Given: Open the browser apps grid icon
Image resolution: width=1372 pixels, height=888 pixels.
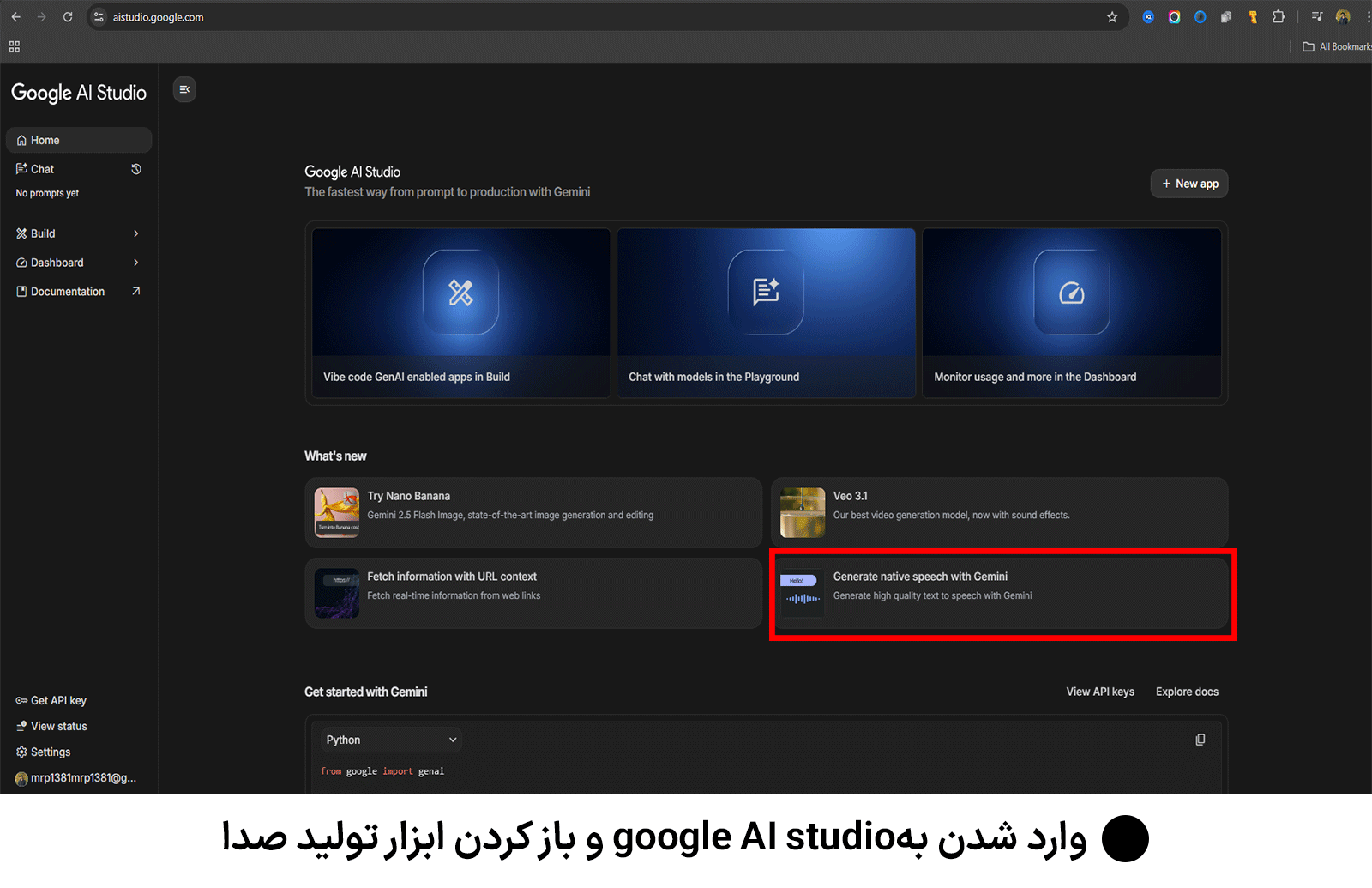Looking at the screenshot, I should point(15,47).
